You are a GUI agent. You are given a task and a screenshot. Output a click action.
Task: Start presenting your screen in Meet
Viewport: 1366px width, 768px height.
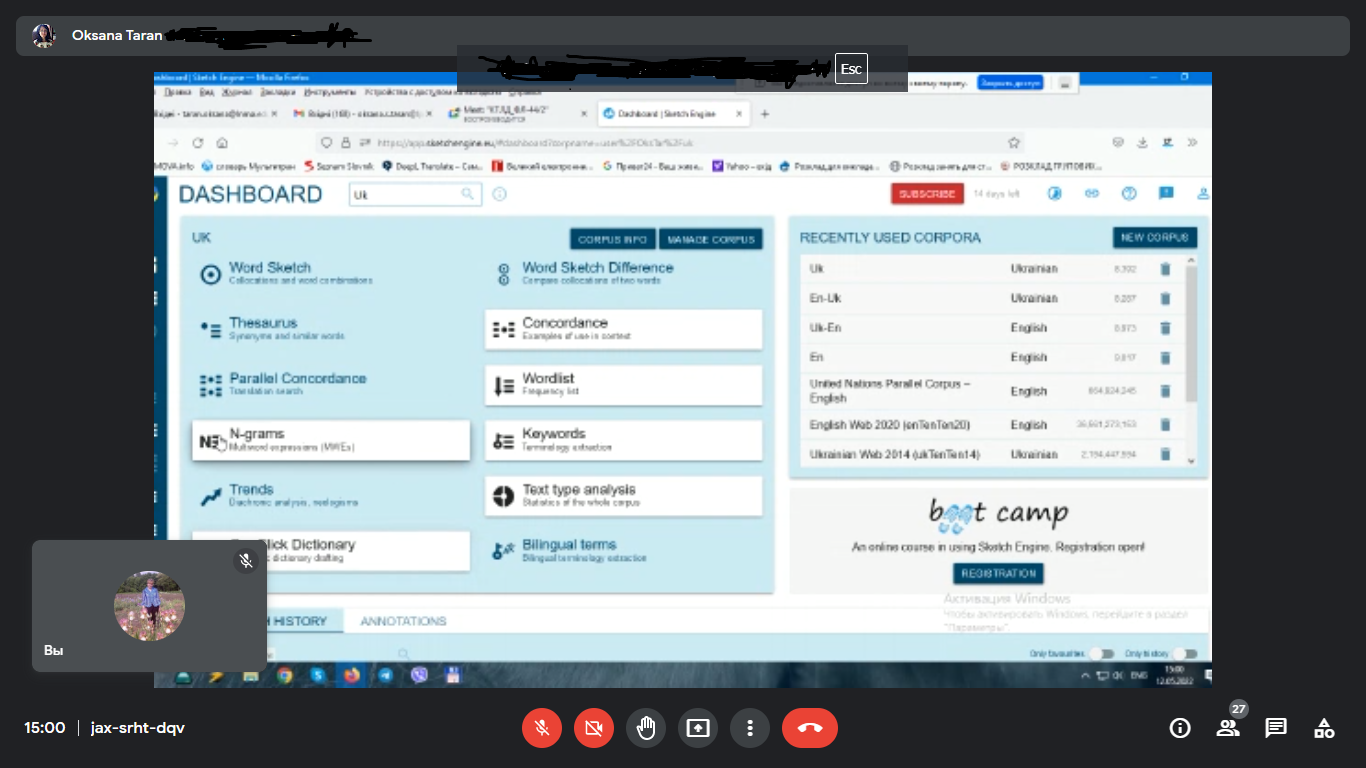pos(698,728)
